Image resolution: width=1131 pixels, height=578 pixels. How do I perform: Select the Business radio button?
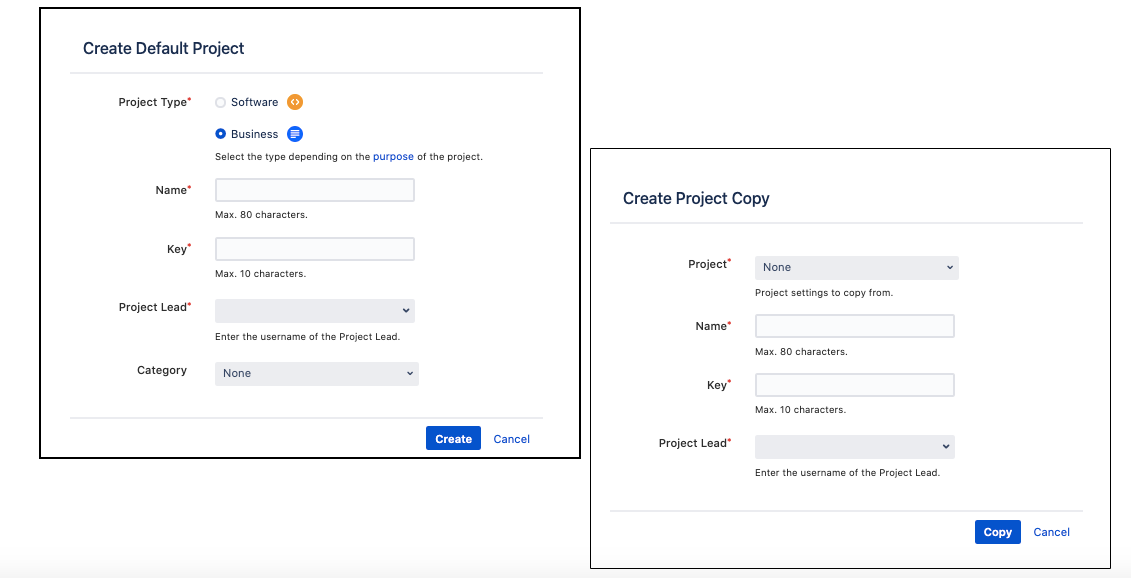click(x=221, y=134)
